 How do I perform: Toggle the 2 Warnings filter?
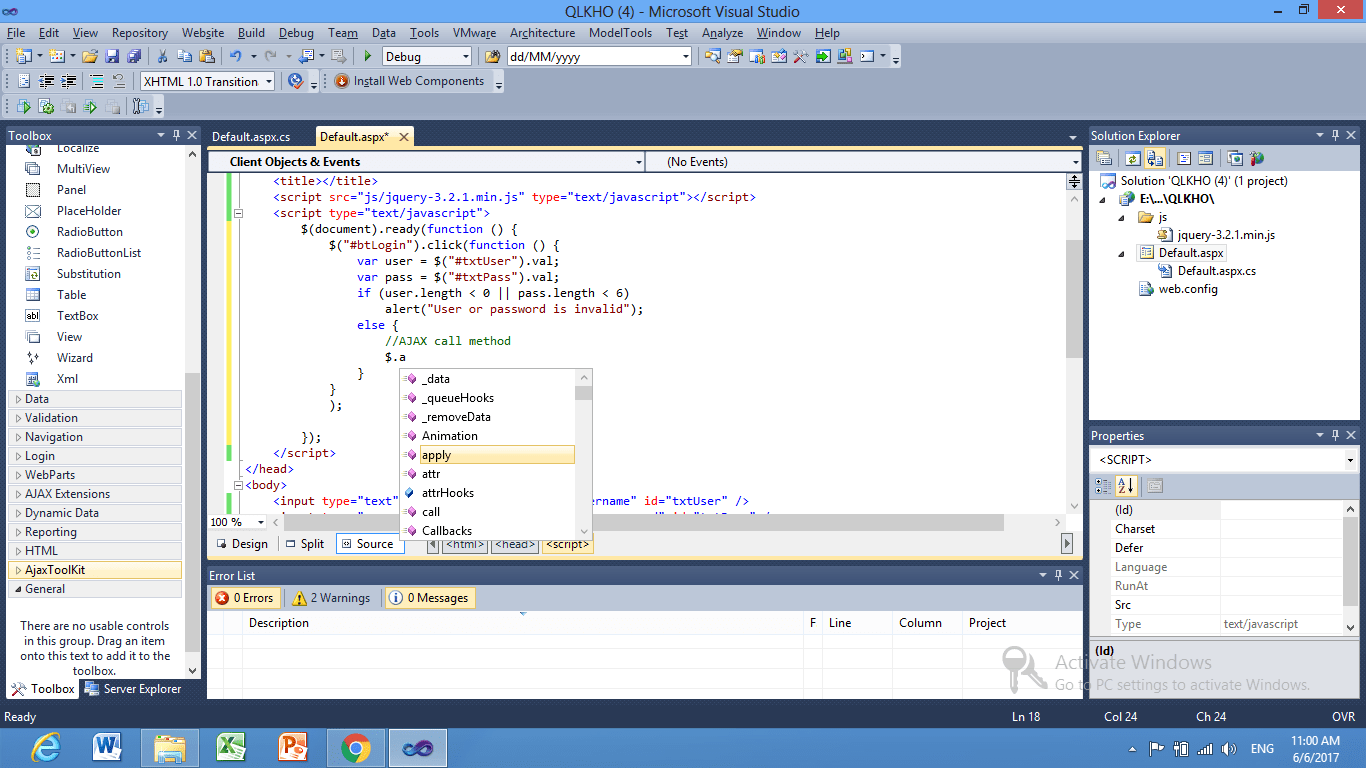[331, 598]
